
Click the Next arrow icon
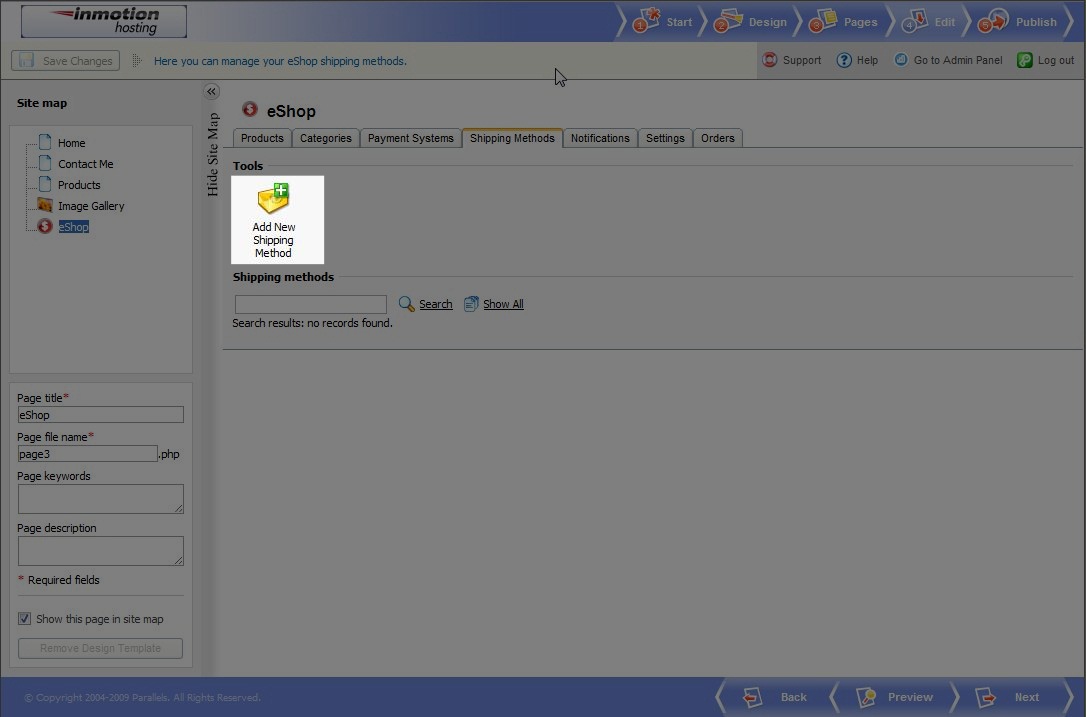pyautogui.click(x=986, y=697)
